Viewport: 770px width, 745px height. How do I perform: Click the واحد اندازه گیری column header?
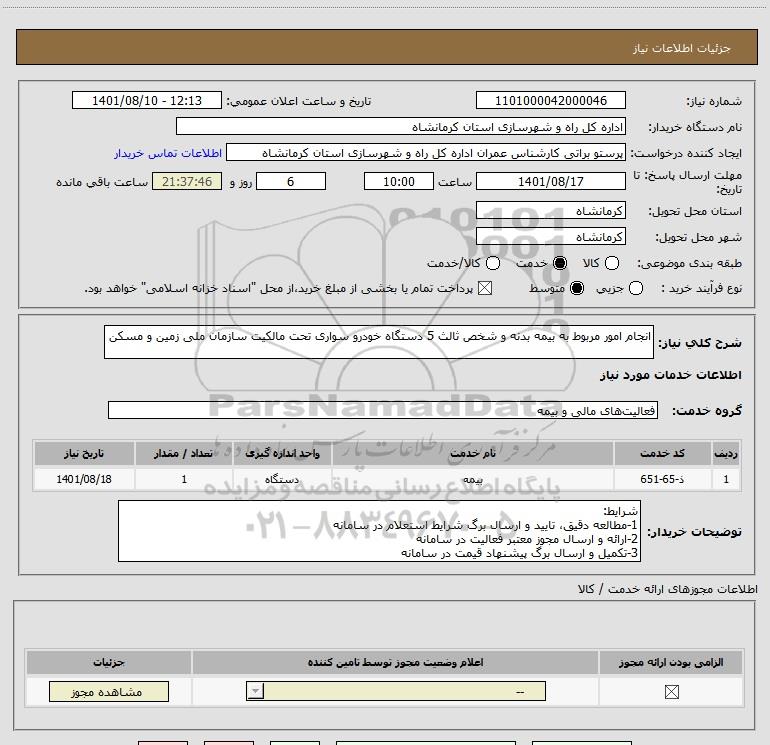pos(282,453)
